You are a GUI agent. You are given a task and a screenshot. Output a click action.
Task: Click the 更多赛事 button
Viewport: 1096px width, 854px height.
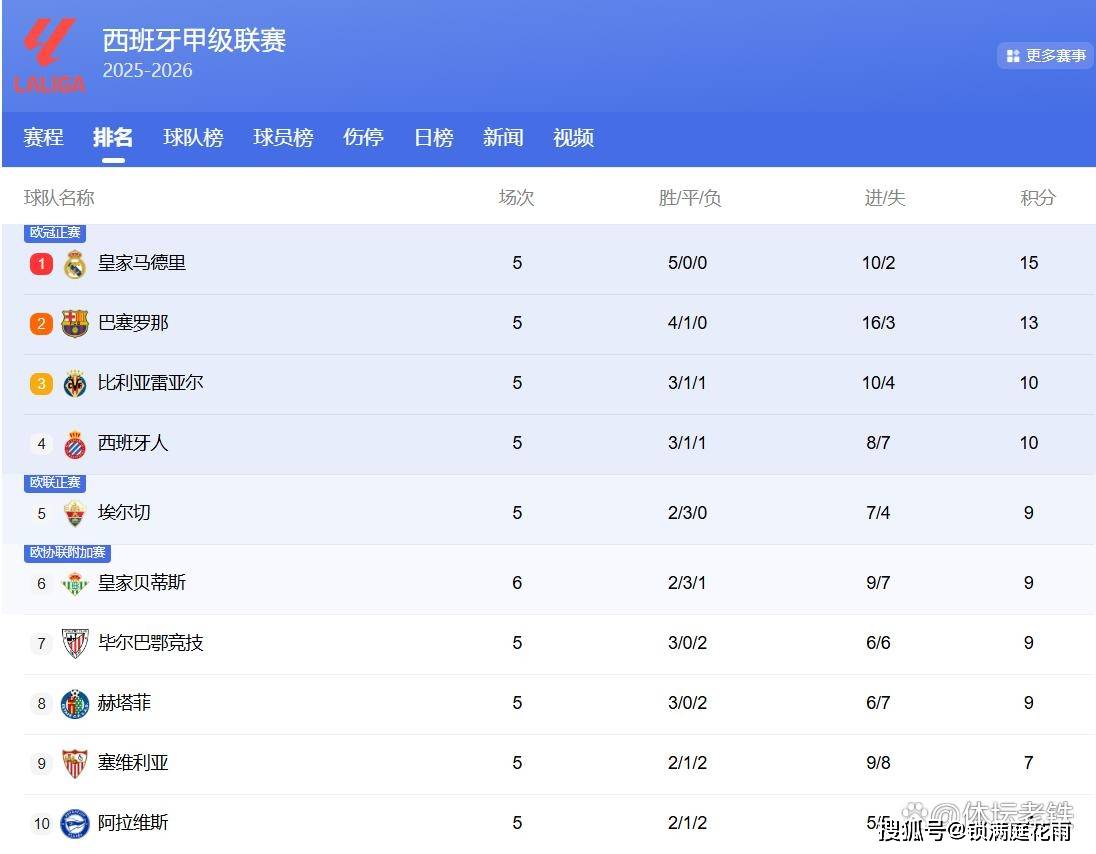click(1045, 56)
